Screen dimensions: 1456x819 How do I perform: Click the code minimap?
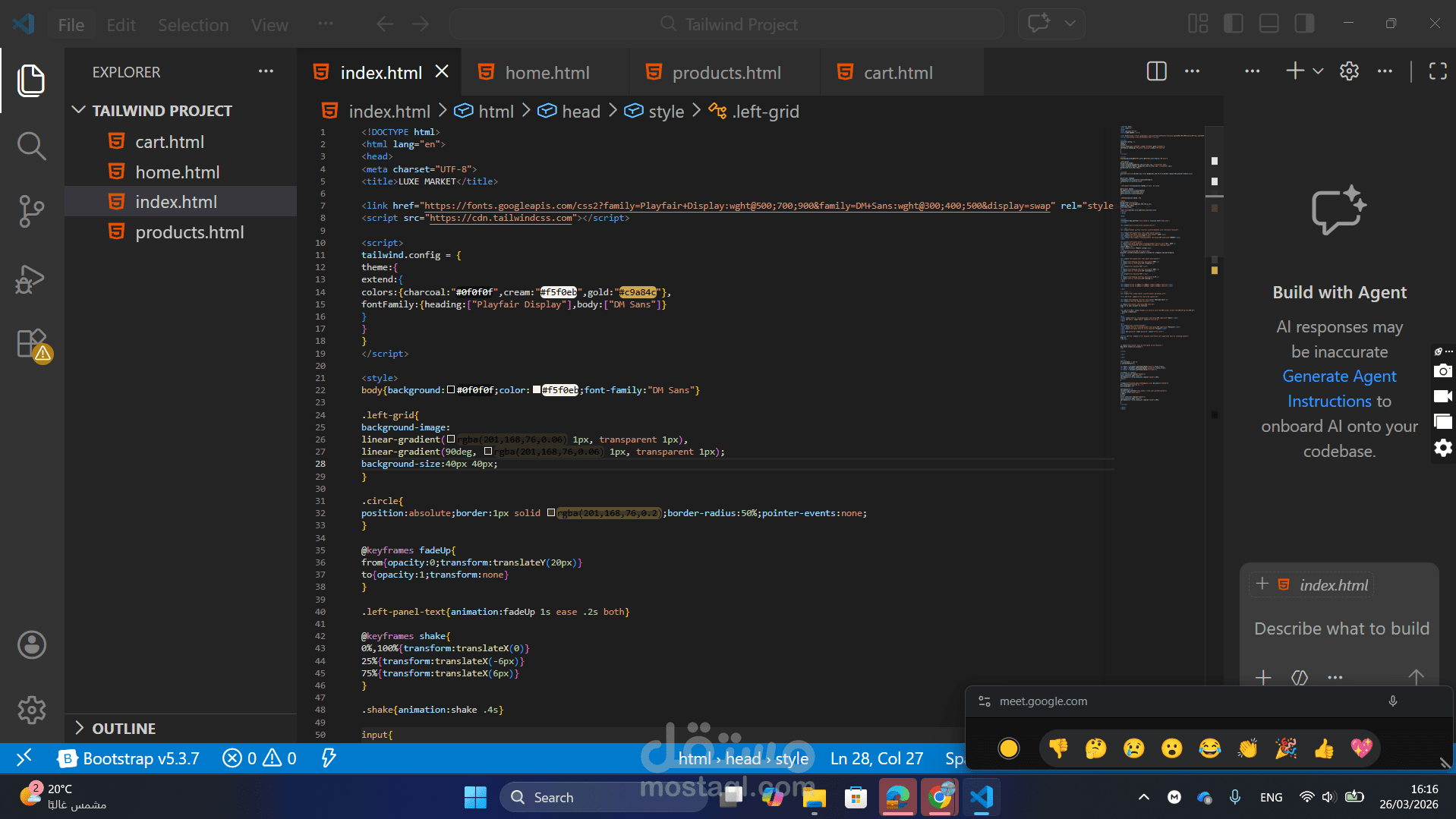[1160, 269]
